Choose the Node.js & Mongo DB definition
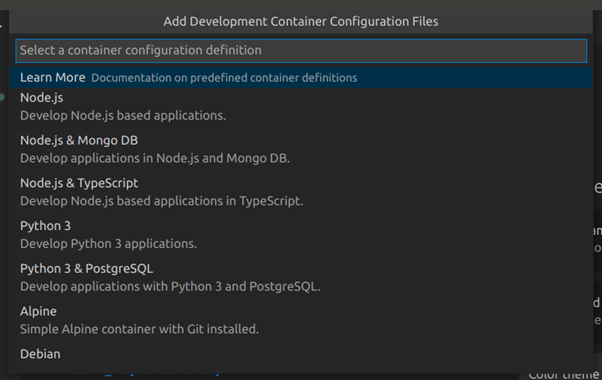The width and height of the screenshot is (602, 380). point(301,149)
